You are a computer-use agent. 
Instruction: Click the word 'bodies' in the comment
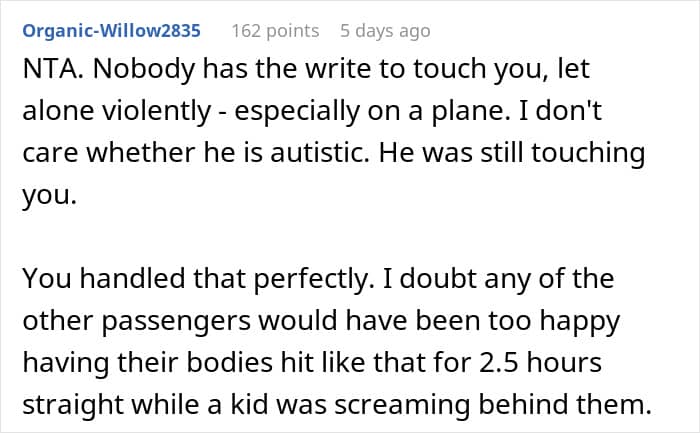[x=229, y=362]
